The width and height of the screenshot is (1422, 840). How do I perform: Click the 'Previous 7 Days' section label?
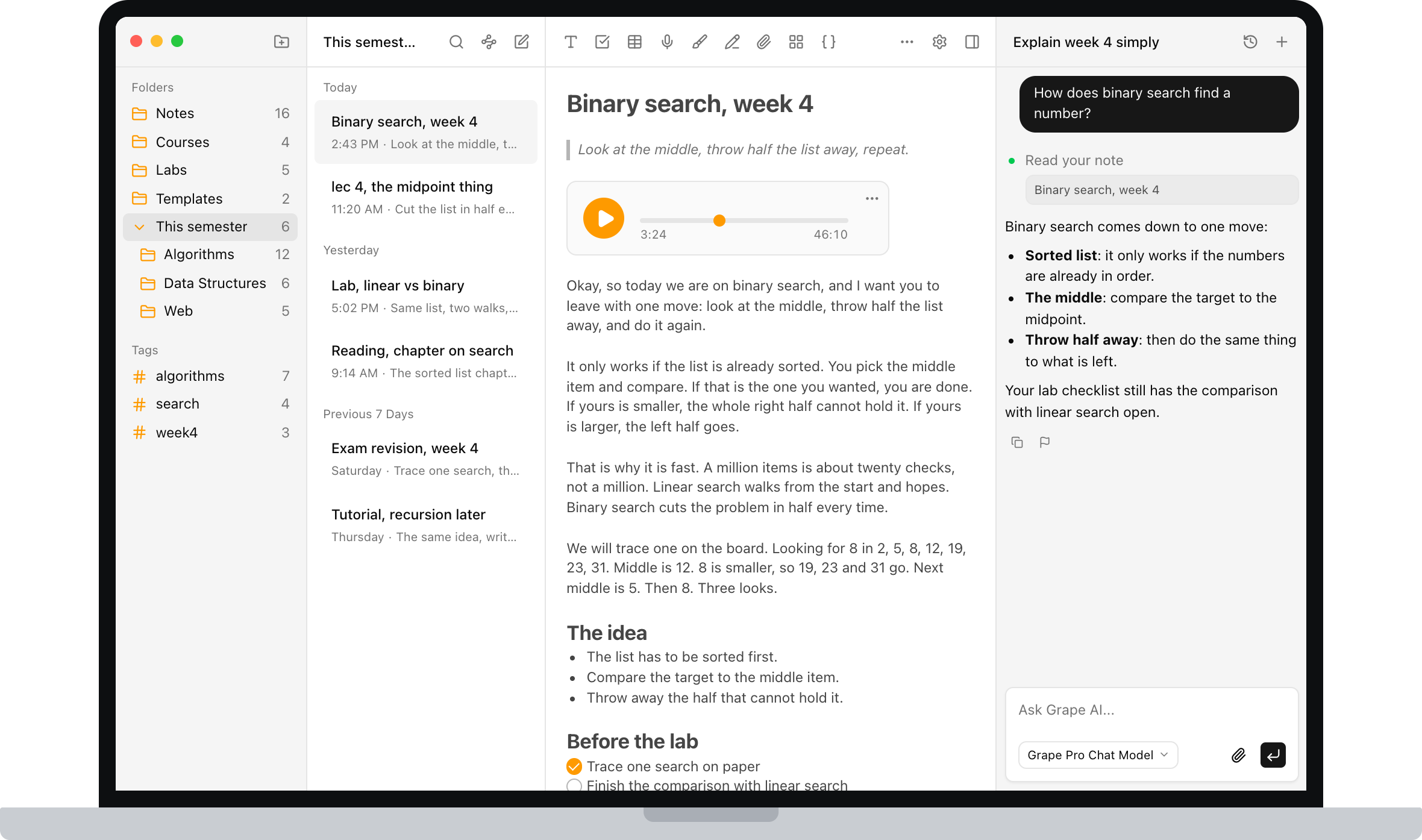click(x=368, y=414)
